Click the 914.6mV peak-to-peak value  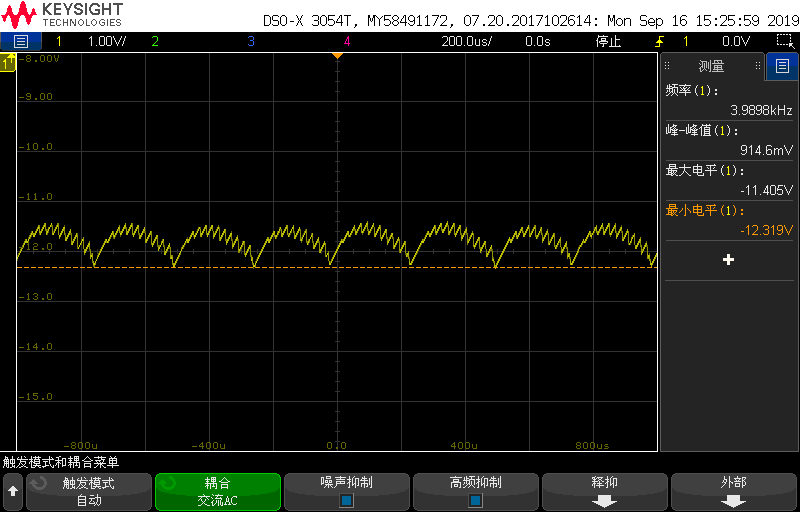click(766, 150)
